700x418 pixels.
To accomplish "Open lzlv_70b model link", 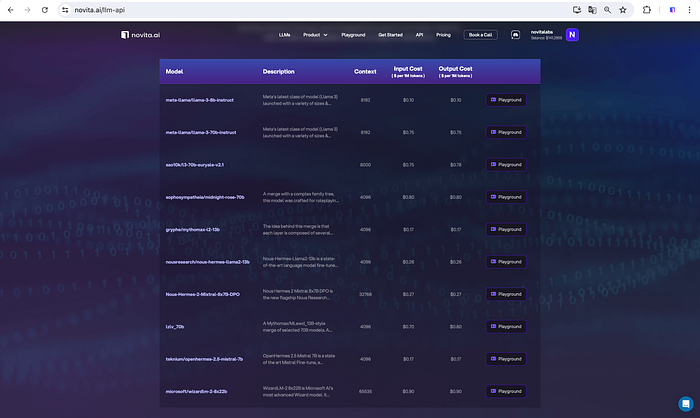I will click(x=175, y=326).
